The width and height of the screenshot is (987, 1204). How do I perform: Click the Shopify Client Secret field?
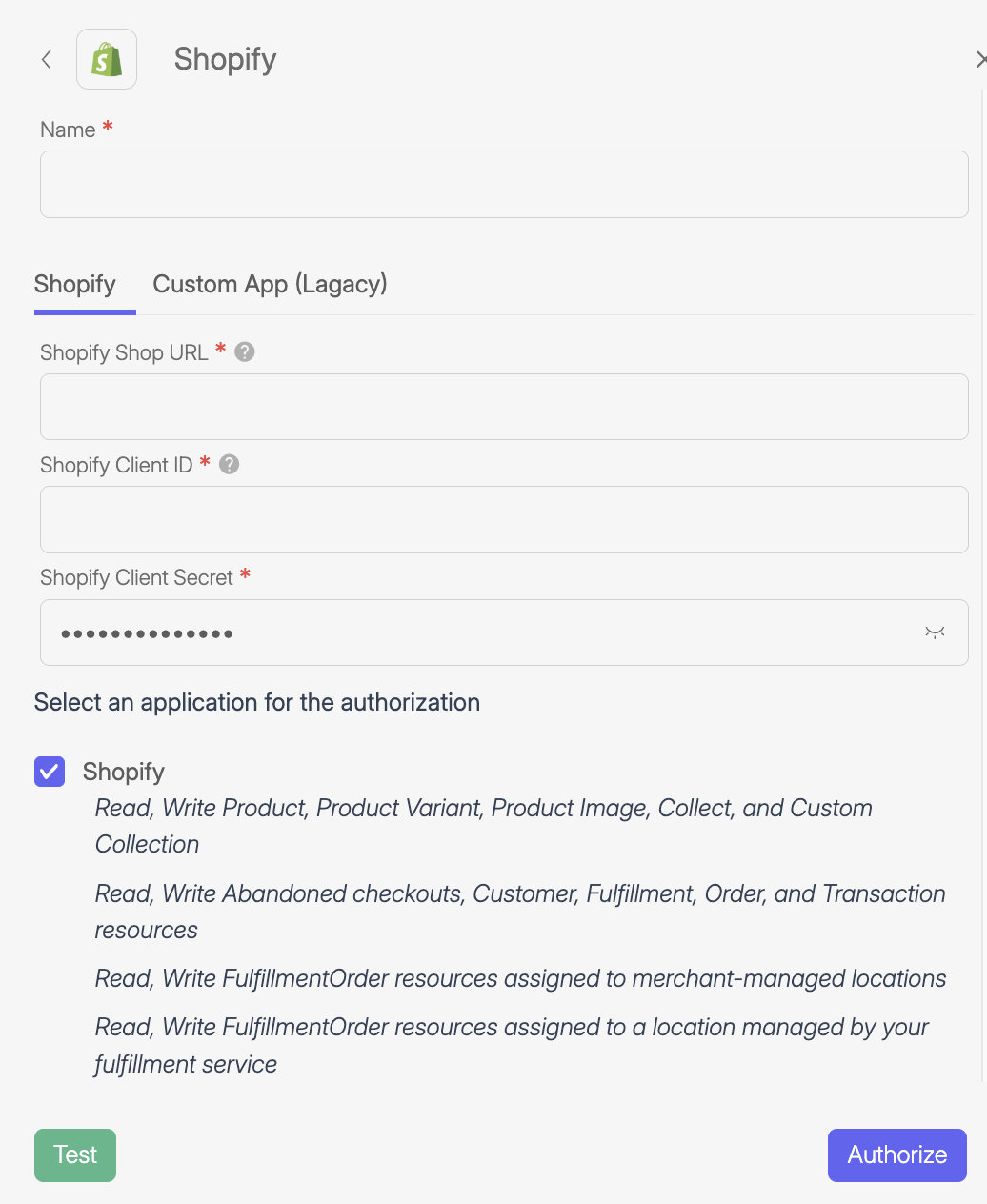476,632
